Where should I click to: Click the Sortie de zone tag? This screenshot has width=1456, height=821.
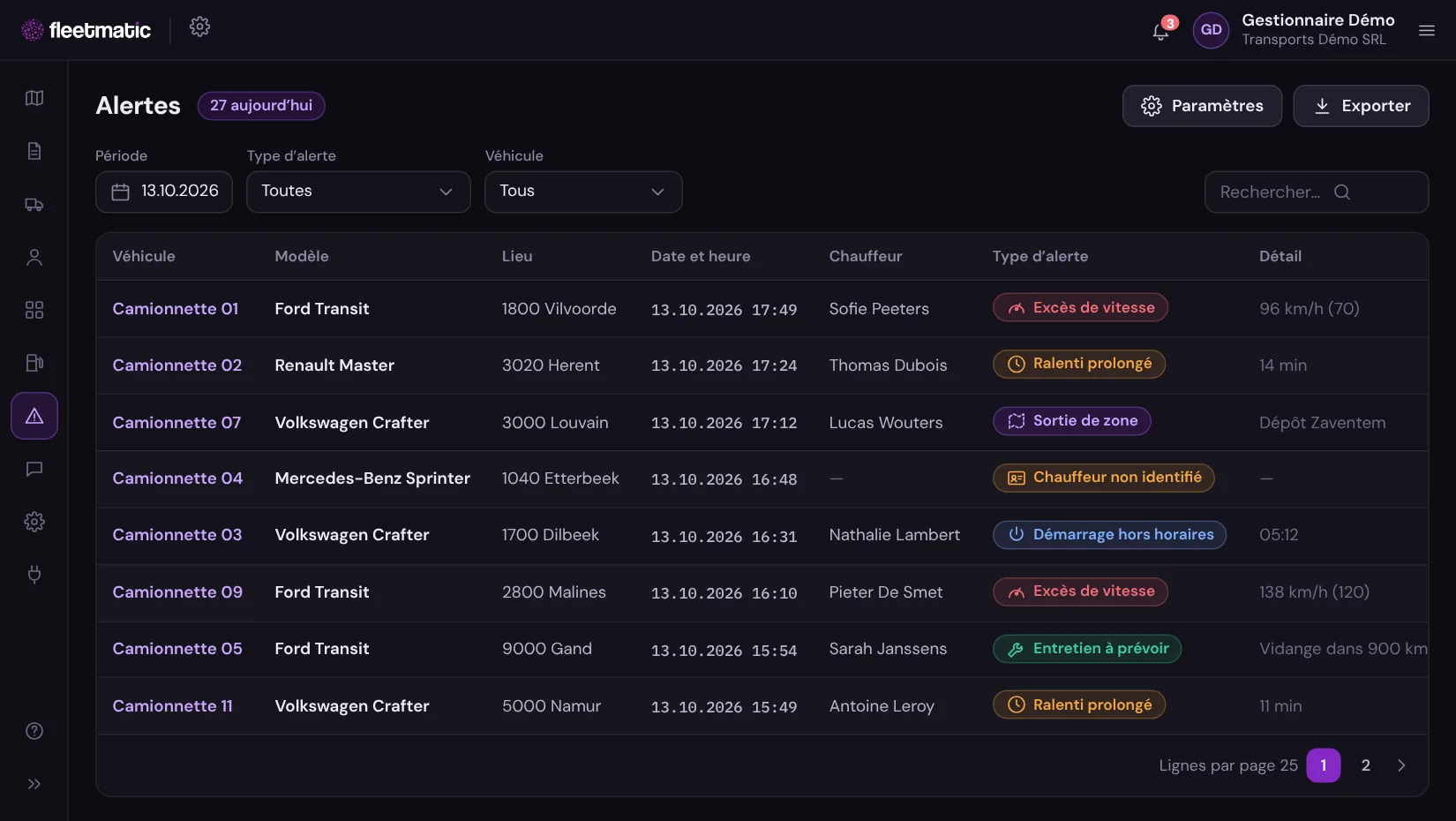(1072, 421)
